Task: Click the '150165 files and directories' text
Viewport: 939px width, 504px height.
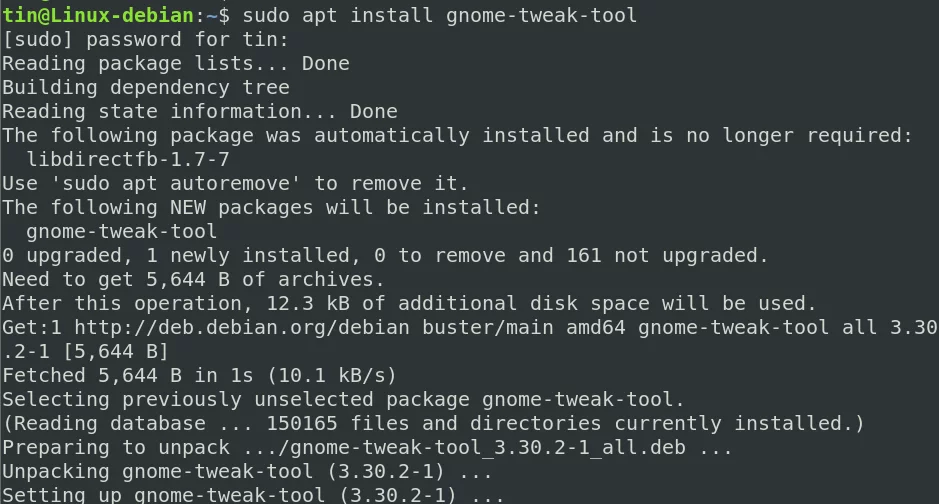Action: [x=434, y=423]
